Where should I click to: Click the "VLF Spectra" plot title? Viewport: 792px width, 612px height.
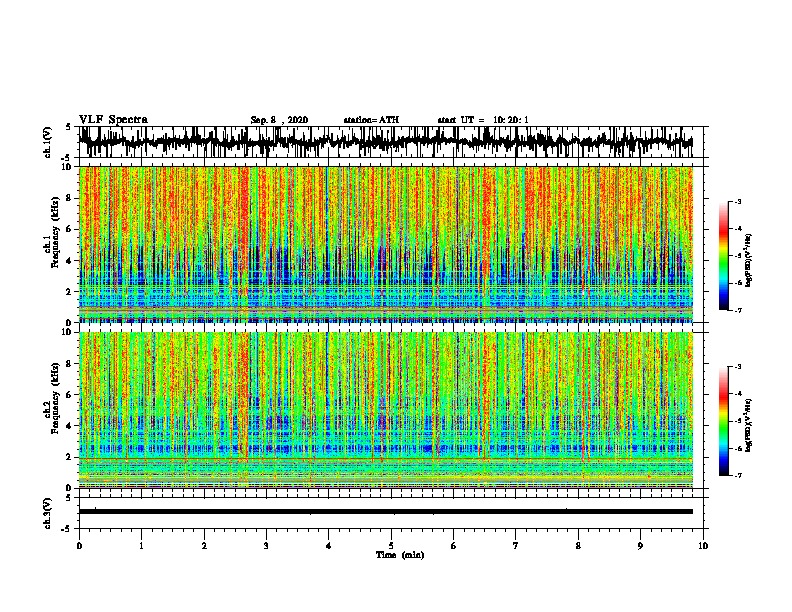tap(113, 120)
